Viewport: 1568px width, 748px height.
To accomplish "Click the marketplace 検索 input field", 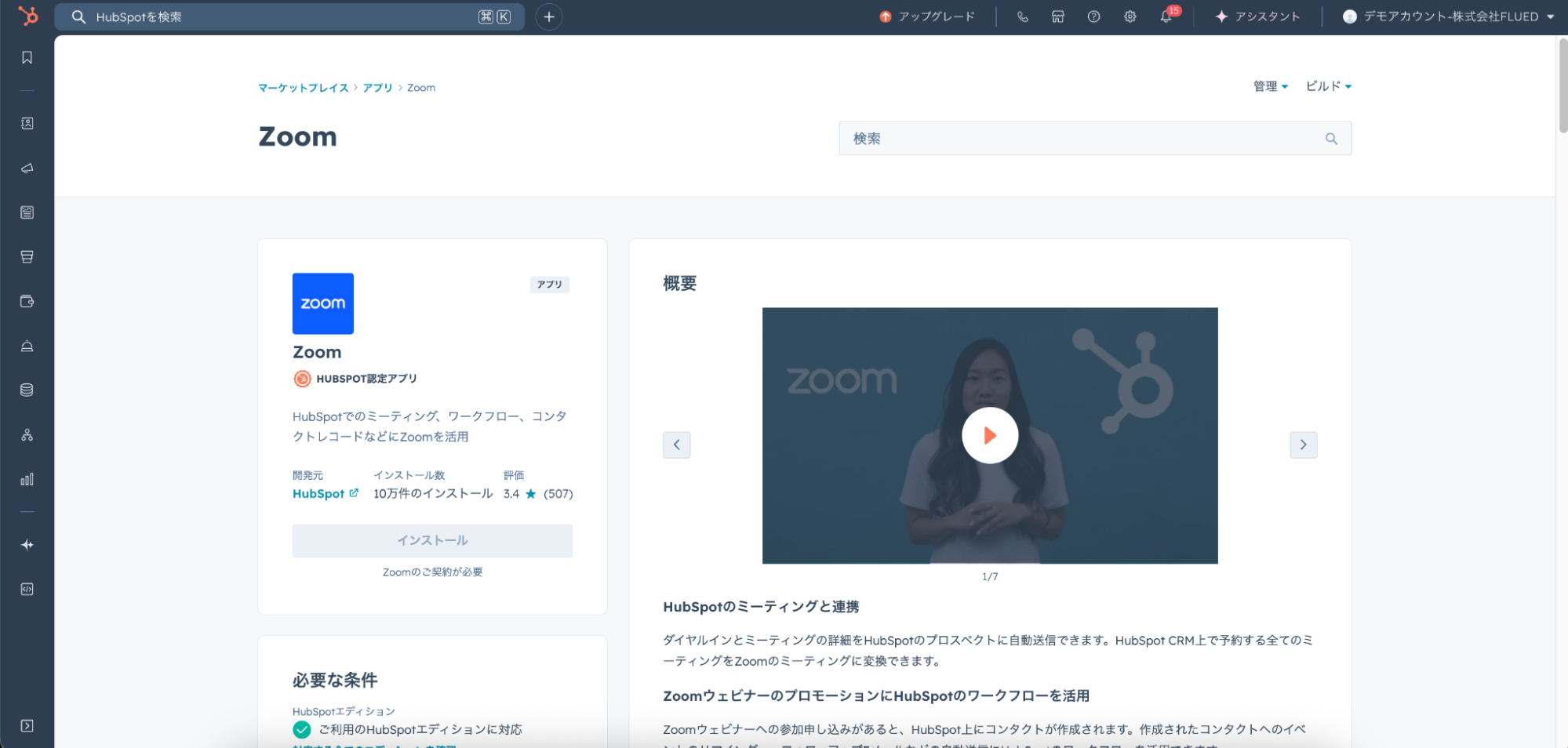I will click(1082, 139).
